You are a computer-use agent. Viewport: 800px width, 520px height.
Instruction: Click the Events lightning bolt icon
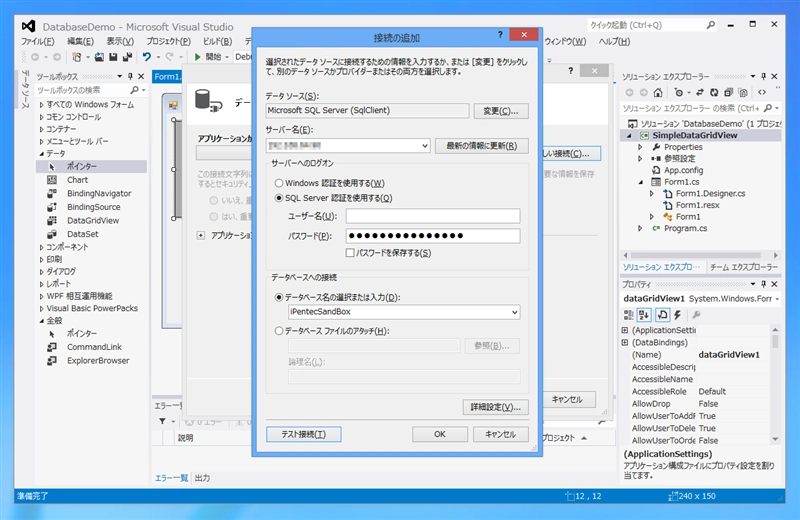[x=678, y=315]
